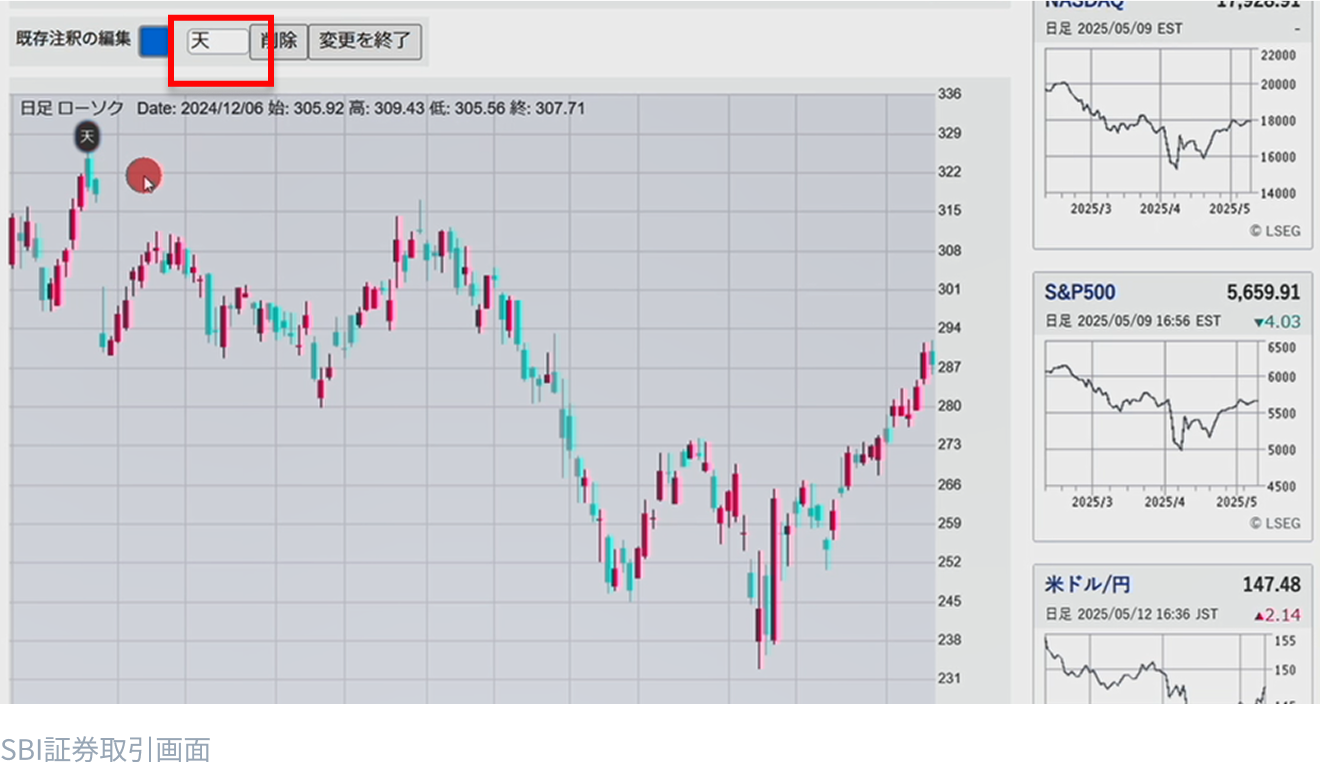
Task: Click the SBI証券取引画面 caption
Action: [105, 749]
